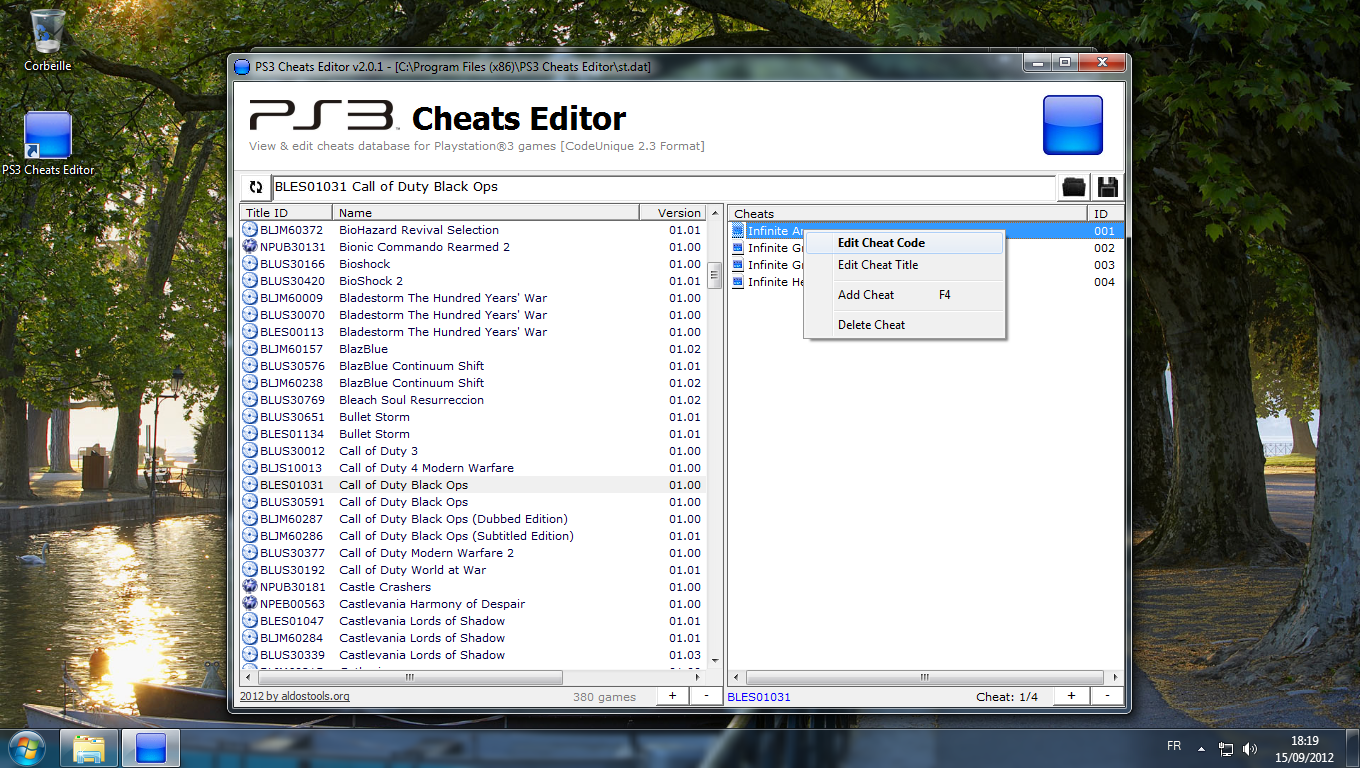Click the Cheats column header
Viewport: 1360px width, 768px height.
907,213
